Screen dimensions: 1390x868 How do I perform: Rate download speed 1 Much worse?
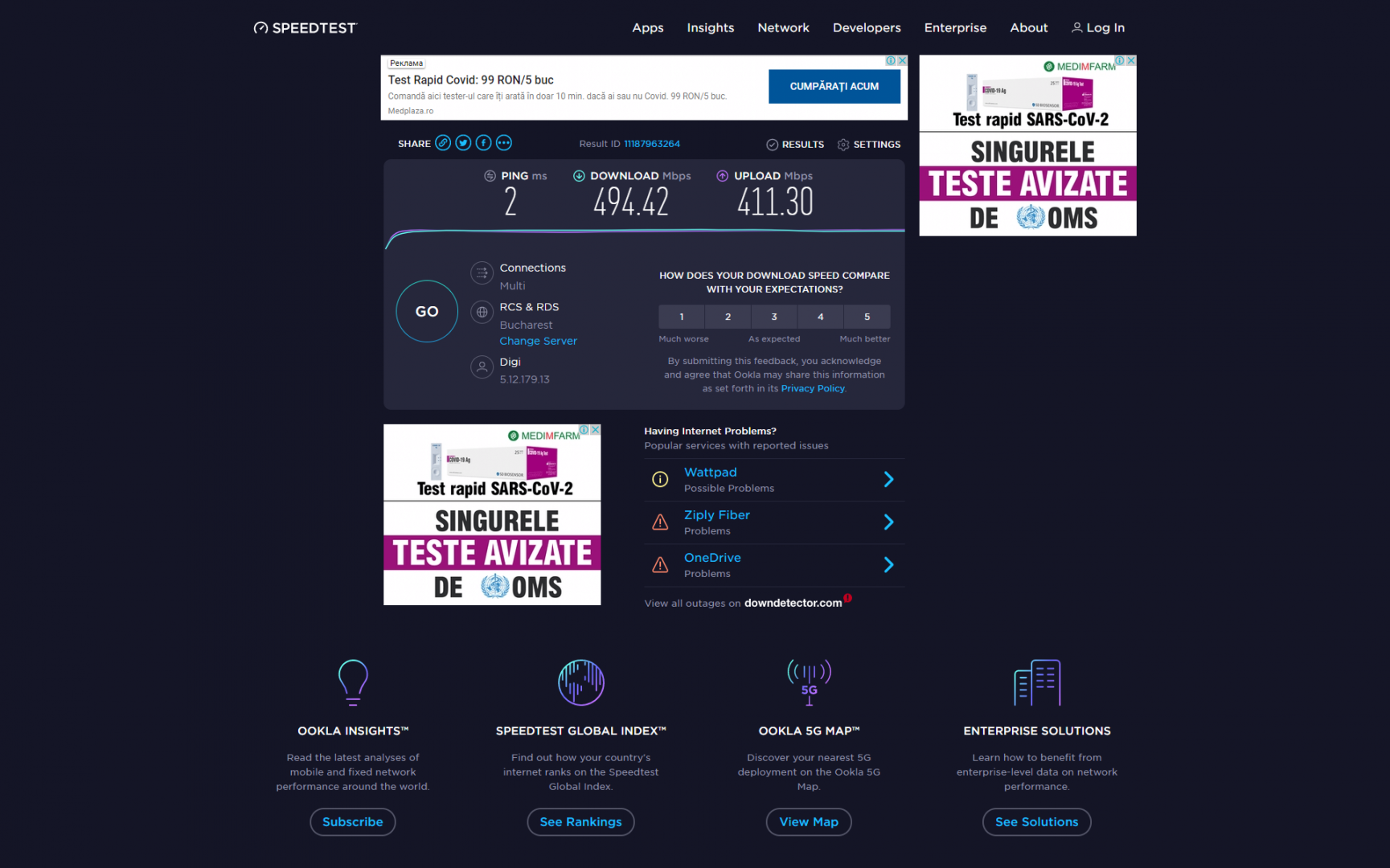tap(682, 317)
